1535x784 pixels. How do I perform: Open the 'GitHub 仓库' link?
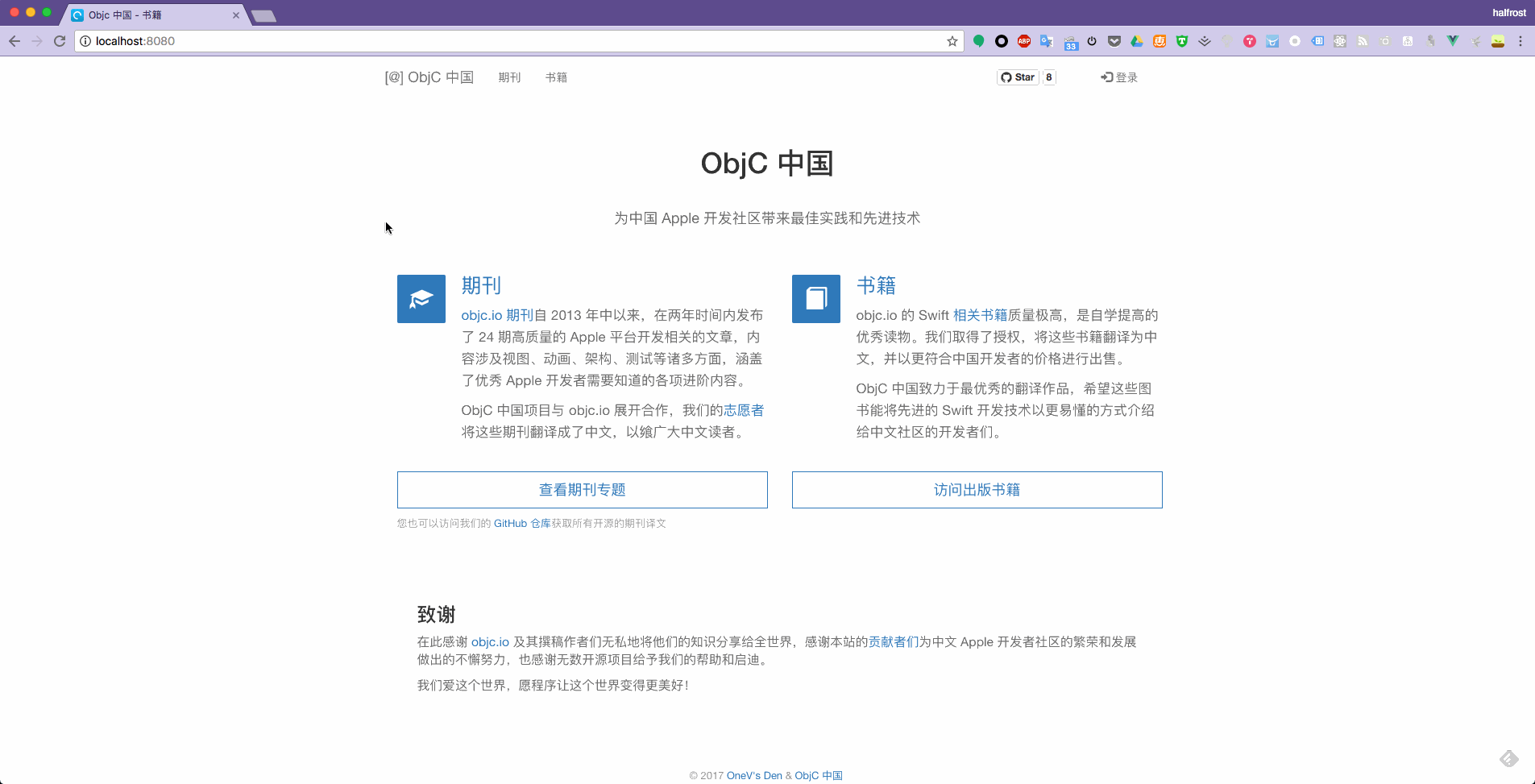click(x=522, y=524)
